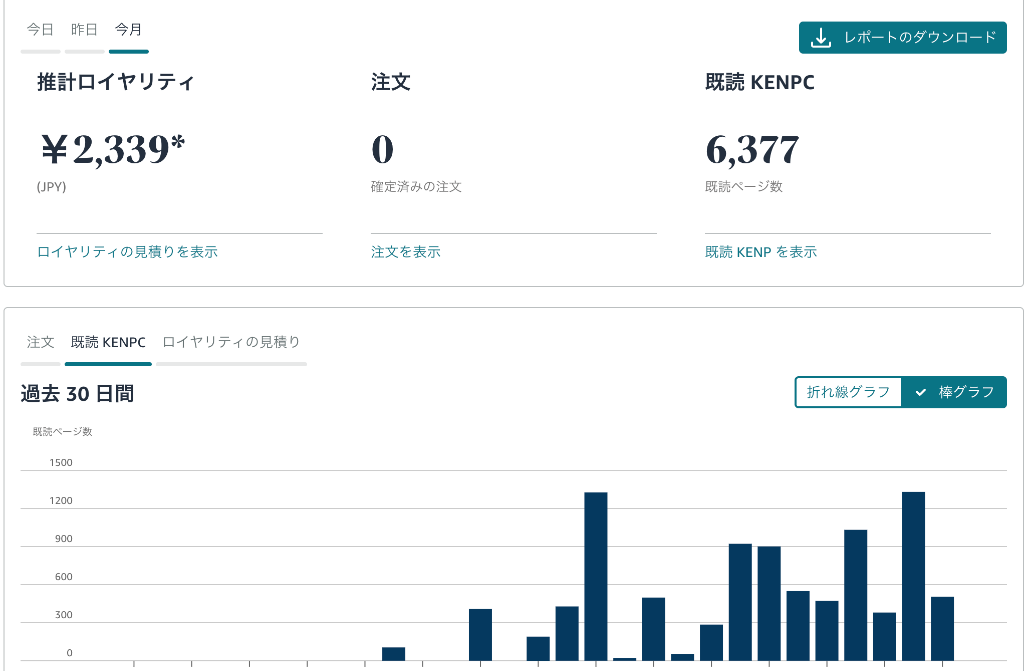Switch to the 今日 time period tab

[39, 29]
